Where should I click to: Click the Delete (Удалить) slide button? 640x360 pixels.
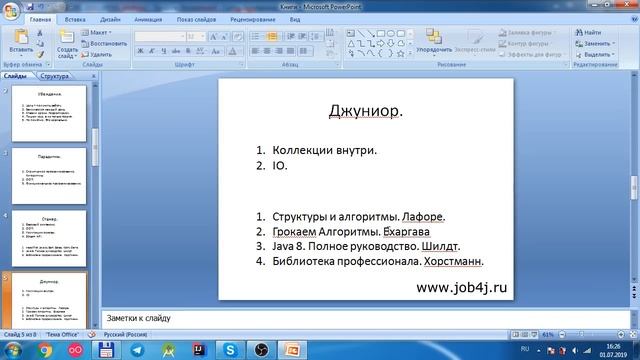click(x=96, y=54)
